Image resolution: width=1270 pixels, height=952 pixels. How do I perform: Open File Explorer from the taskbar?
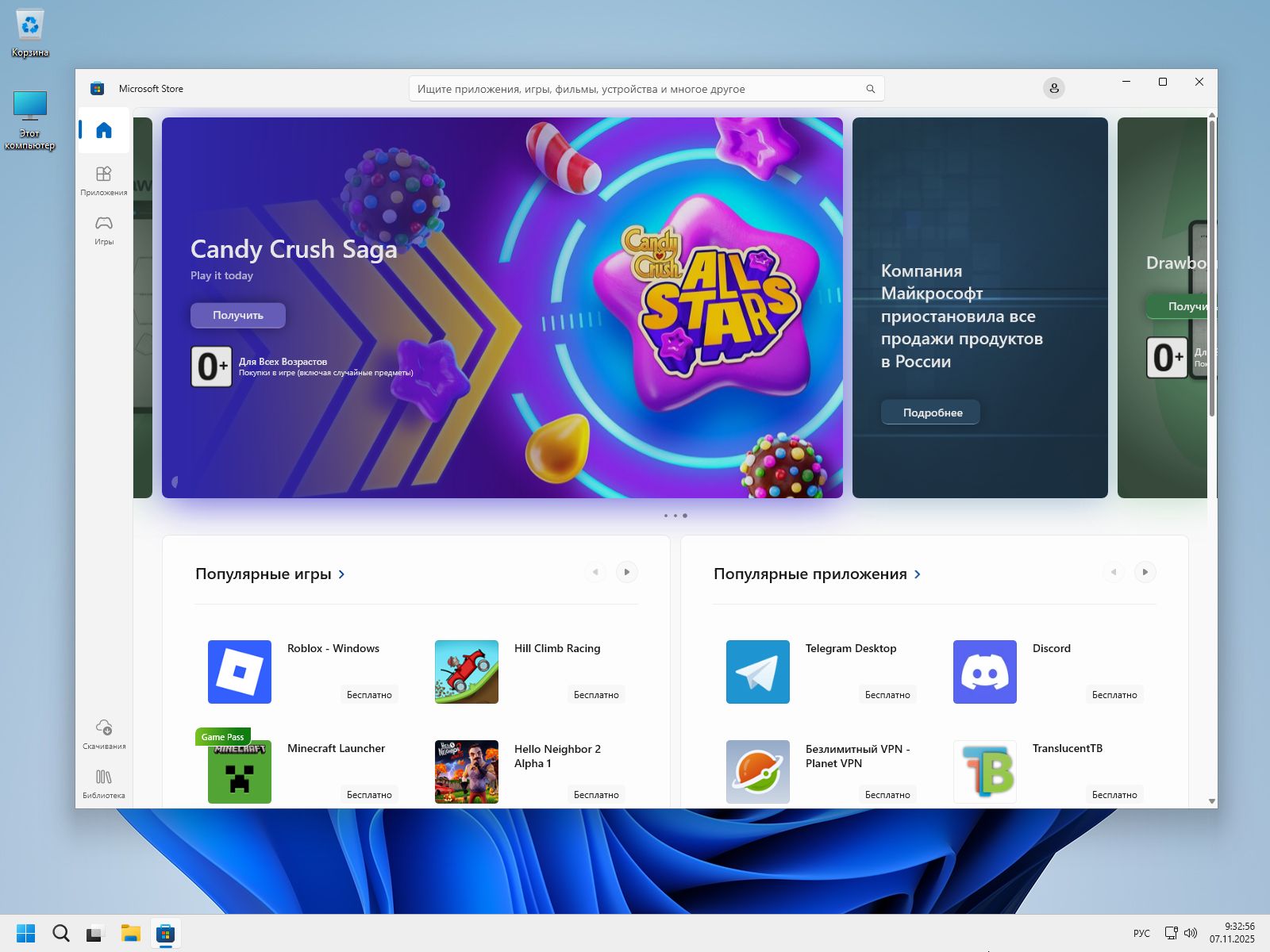130,933
